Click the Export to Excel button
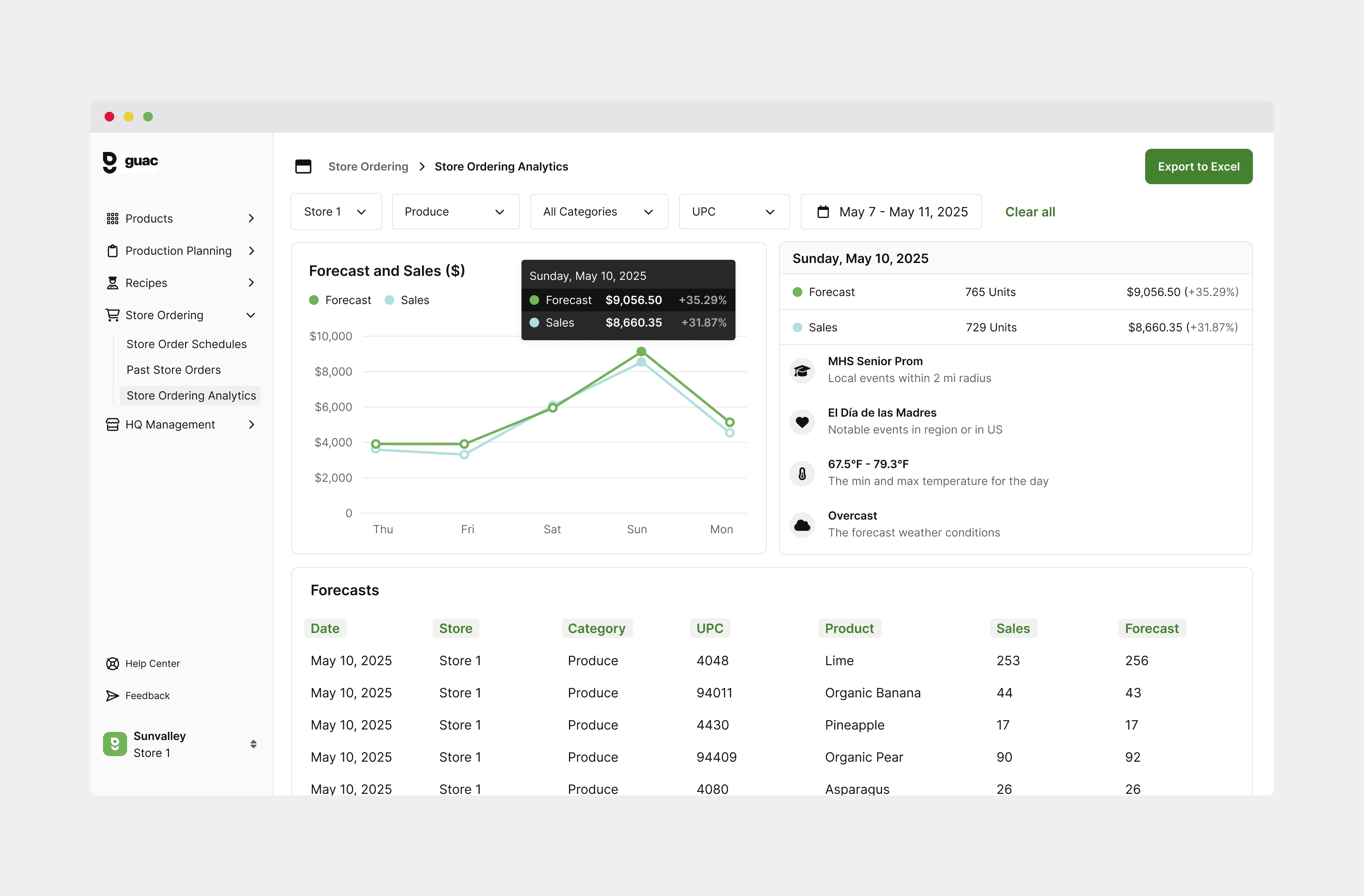This screenshot has width=1364, height=896. [x=1198, y=167]
